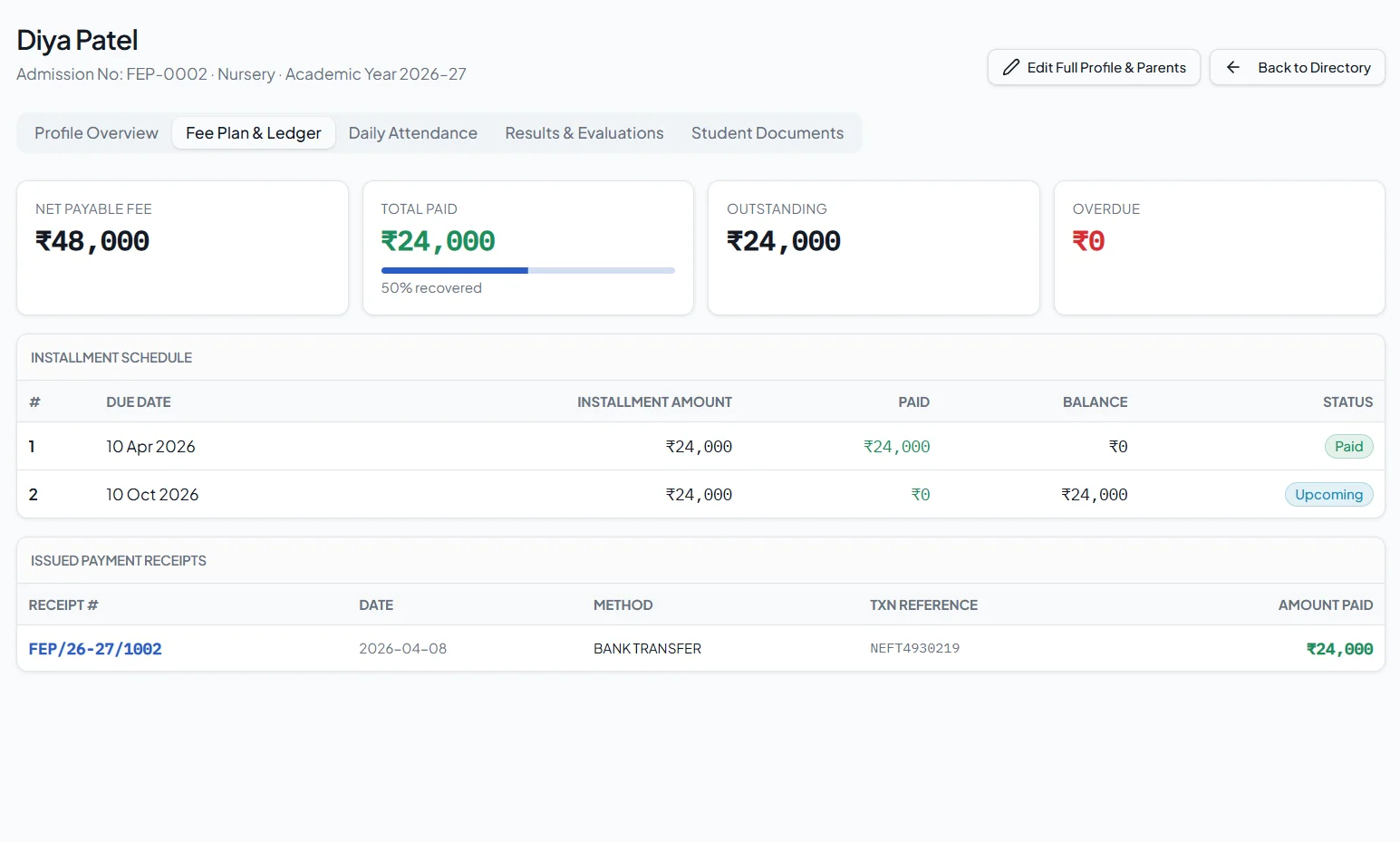Screen dimensions: 1400x842
Task: Click the Method column header
Action: pyautogui.click(x=623, y=605)
